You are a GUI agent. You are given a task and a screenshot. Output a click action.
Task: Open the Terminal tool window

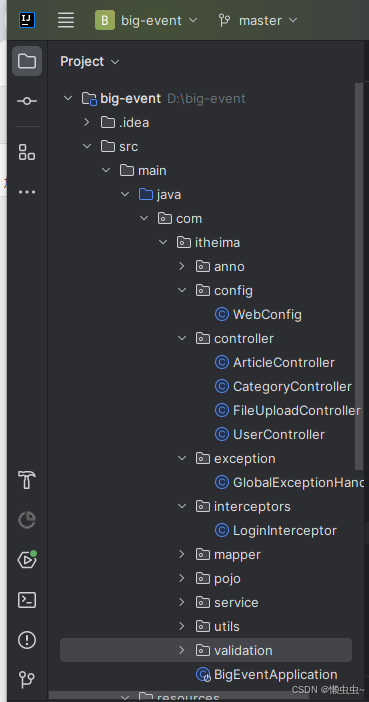click(27, 600)
